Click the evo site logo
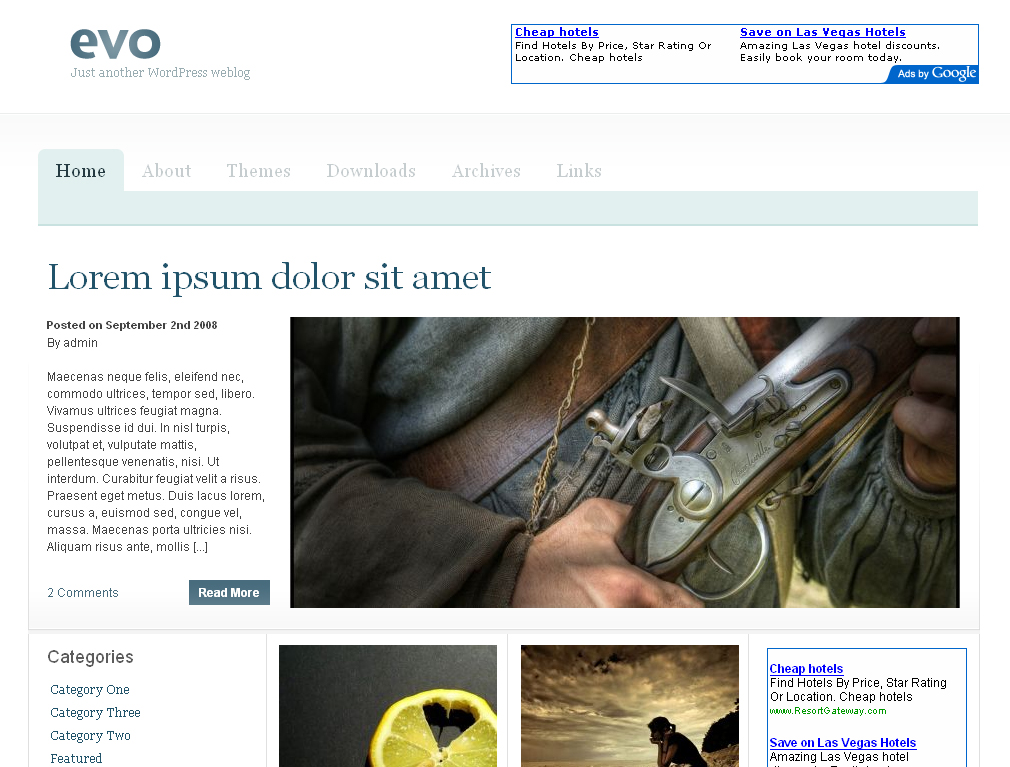This screenshot has height=767, width=1010. point(115,43)
